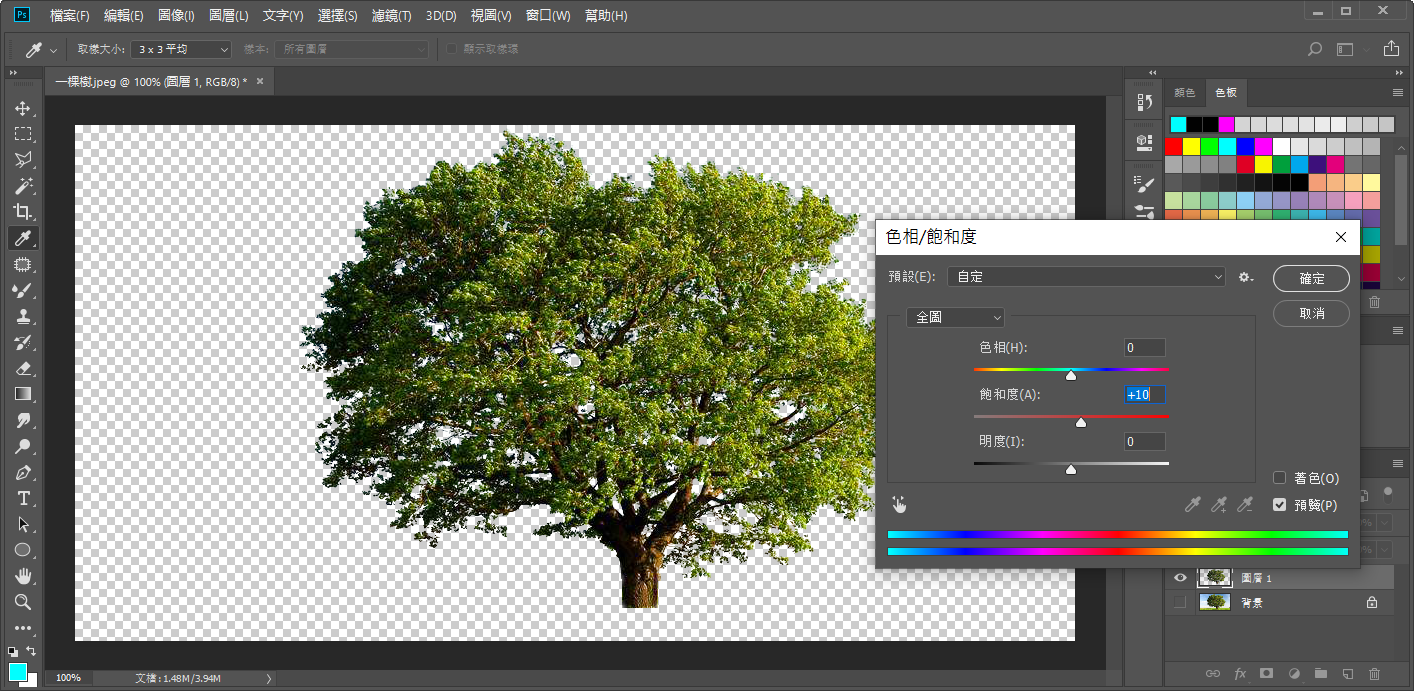This screenshot has width=1414, height=691.
Task: Expand the 取樣大小 sample size dropdown
Action: 181,49
